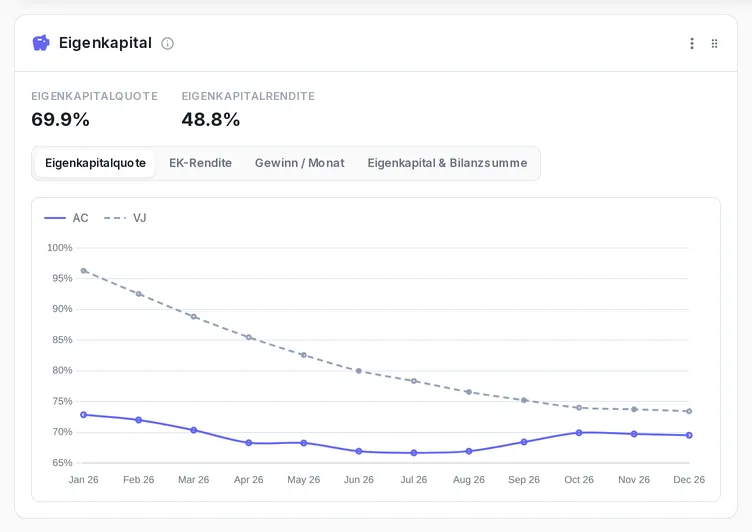Select the AC data point for Feb 26
Viewport: 752px width, 532px height.
[139, 420]
